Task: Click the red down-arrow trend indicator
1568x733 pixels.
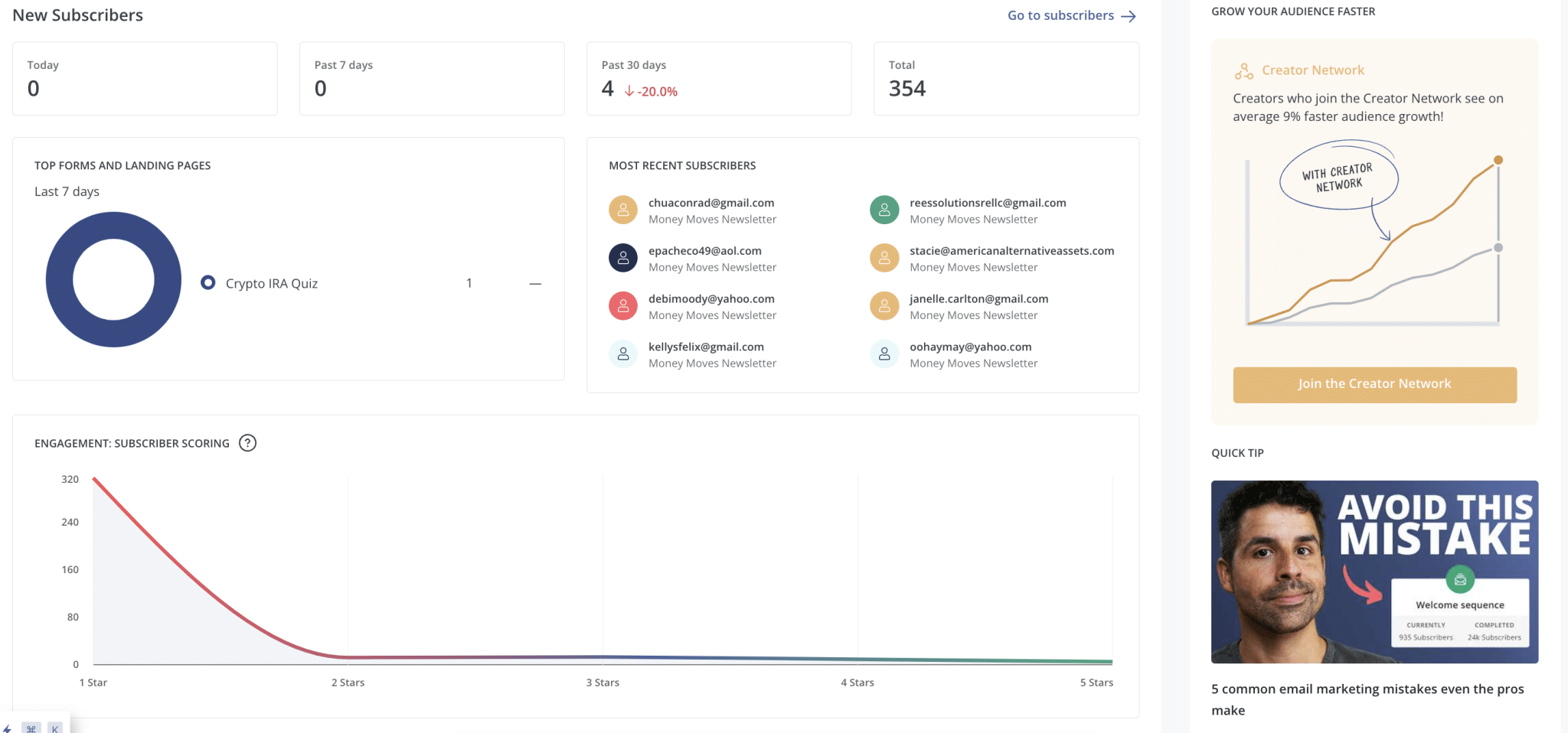Action: pos(629,92)
